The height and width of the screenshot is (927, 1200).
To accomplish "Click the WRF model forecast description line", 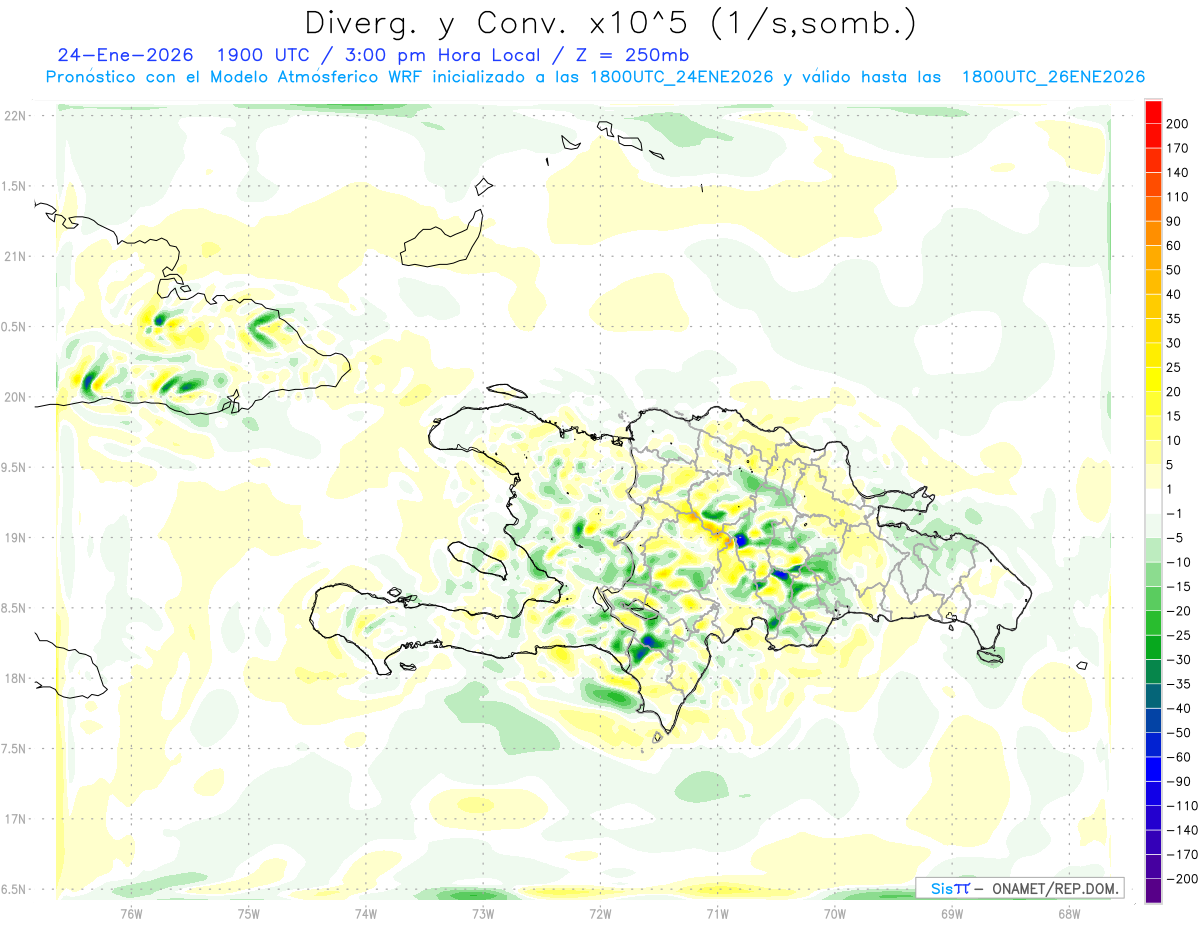I will coord(594,77).
